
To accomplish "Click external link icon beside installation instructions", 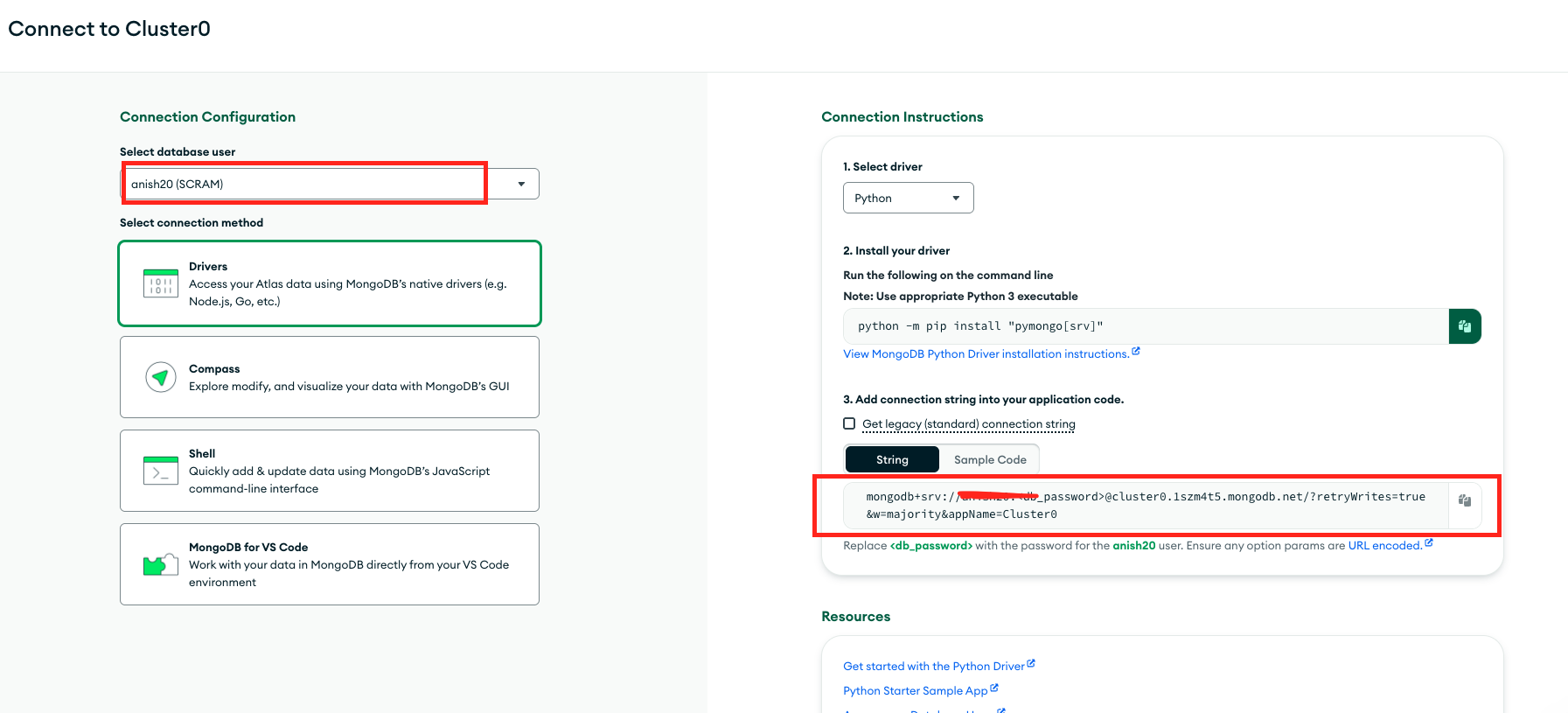I will tap(1136, 352).
